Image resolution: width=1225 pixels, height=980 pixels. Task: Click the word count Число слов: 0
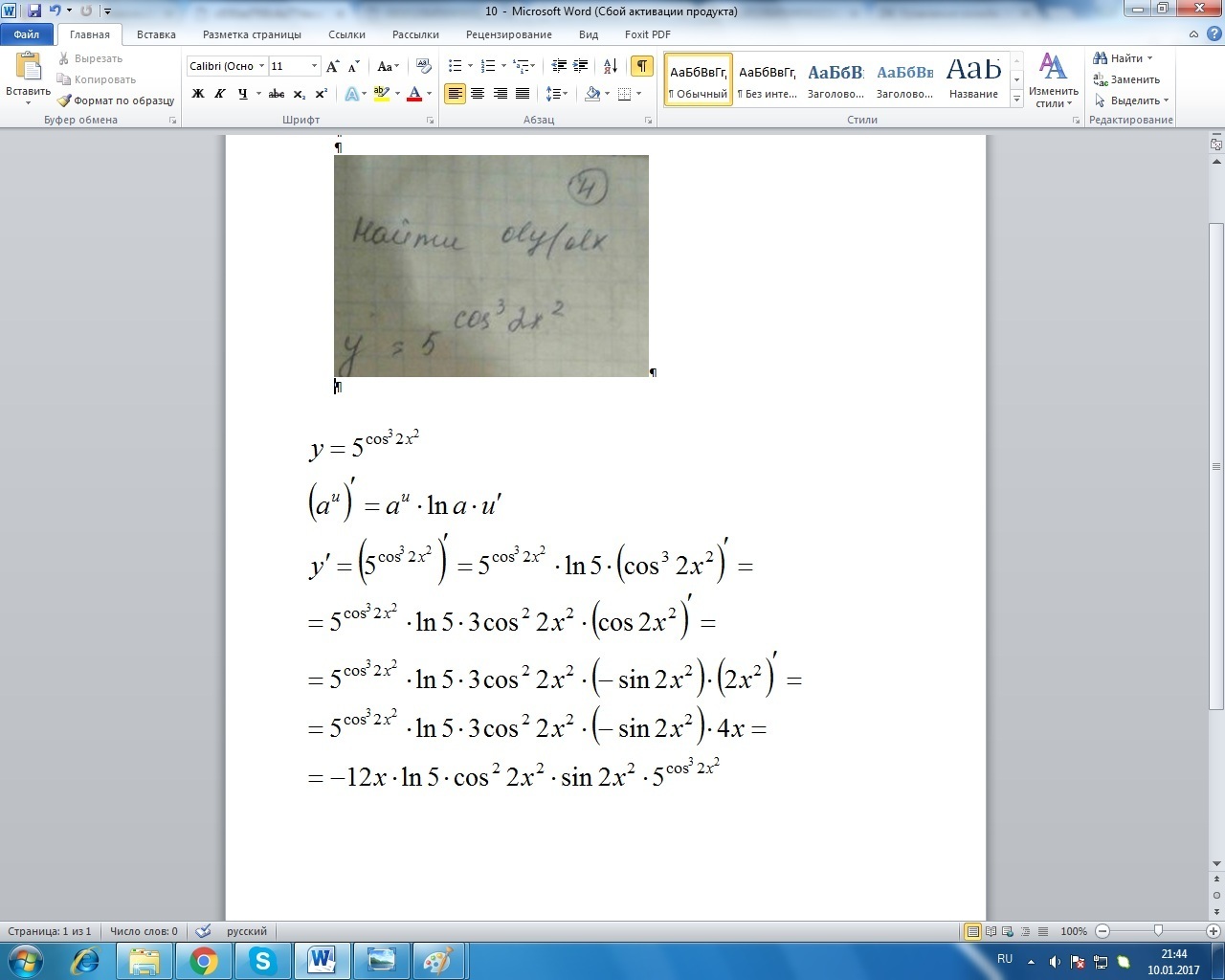[x=144, y=931]
